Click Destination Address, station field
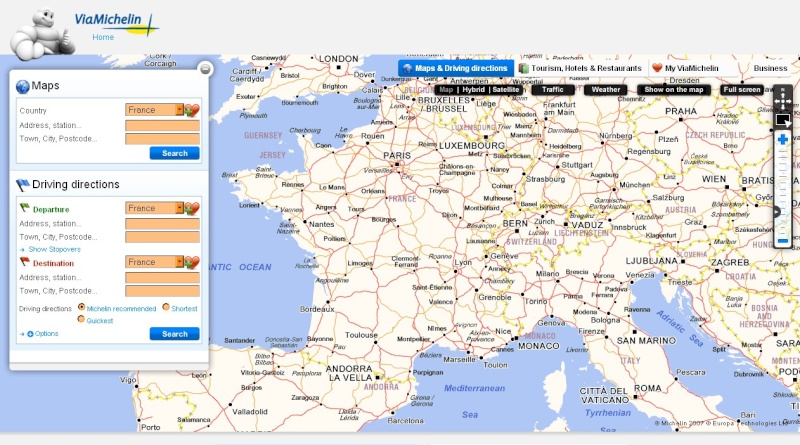This screenshot has height=445, width=800. pos(162,278)
